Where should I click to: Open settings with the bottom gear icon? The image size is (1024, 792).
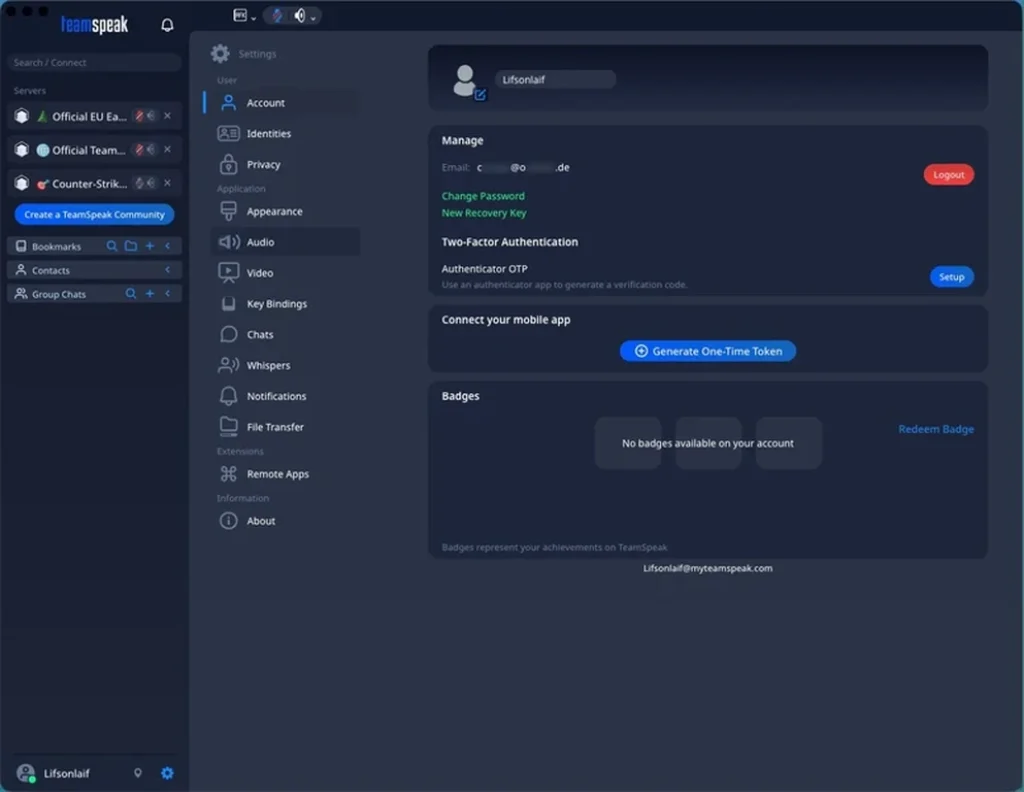click(167, 773)
